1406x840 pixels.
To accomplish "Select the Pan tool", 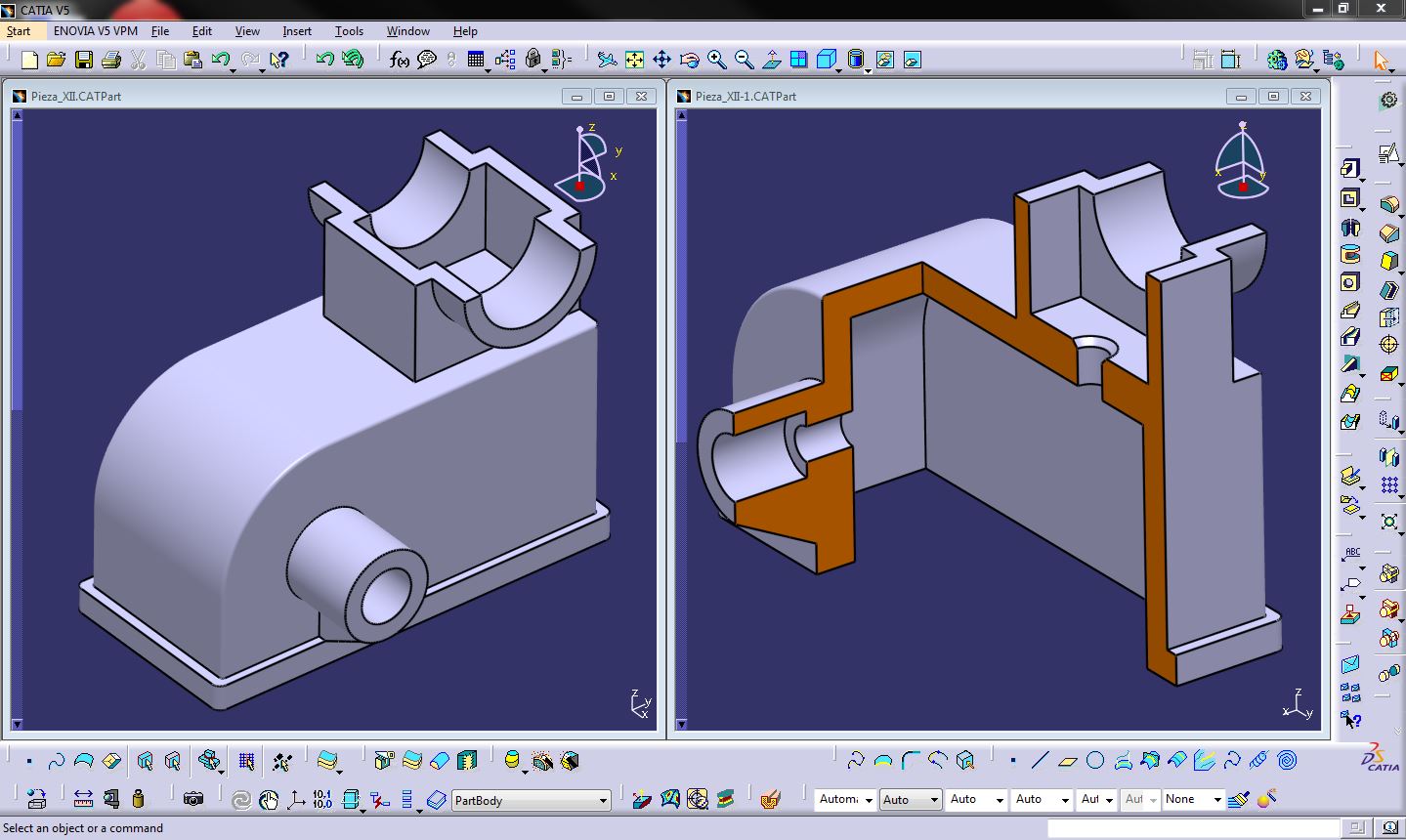I will coord(661,60).
